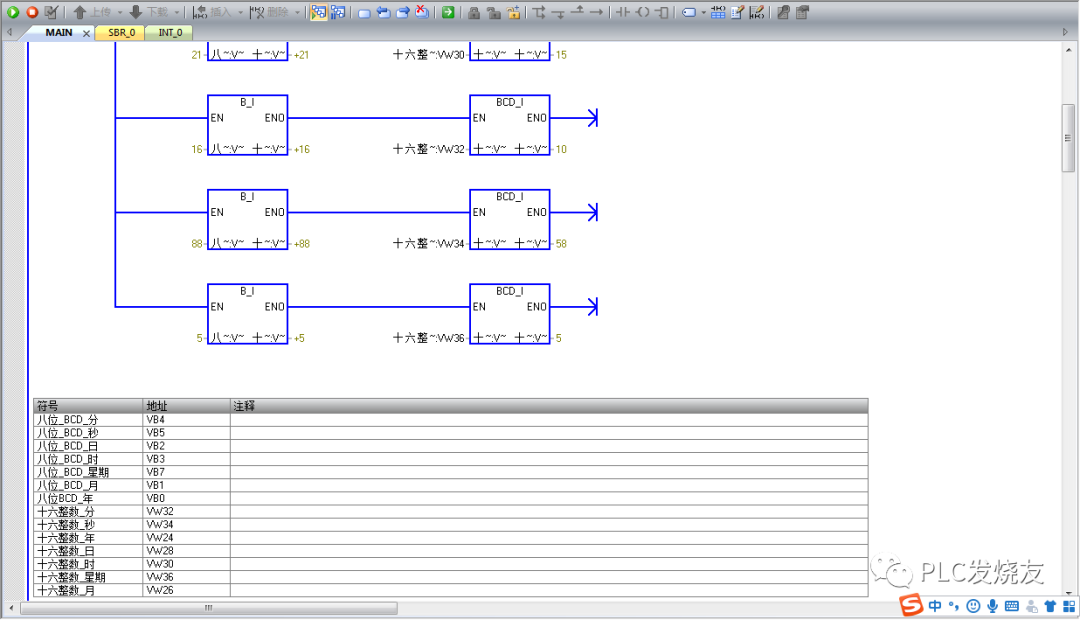Click the pause program status icon
The width and height of the screenshot is (1080, 620).
pyautogui.click(x=338, y=12)
